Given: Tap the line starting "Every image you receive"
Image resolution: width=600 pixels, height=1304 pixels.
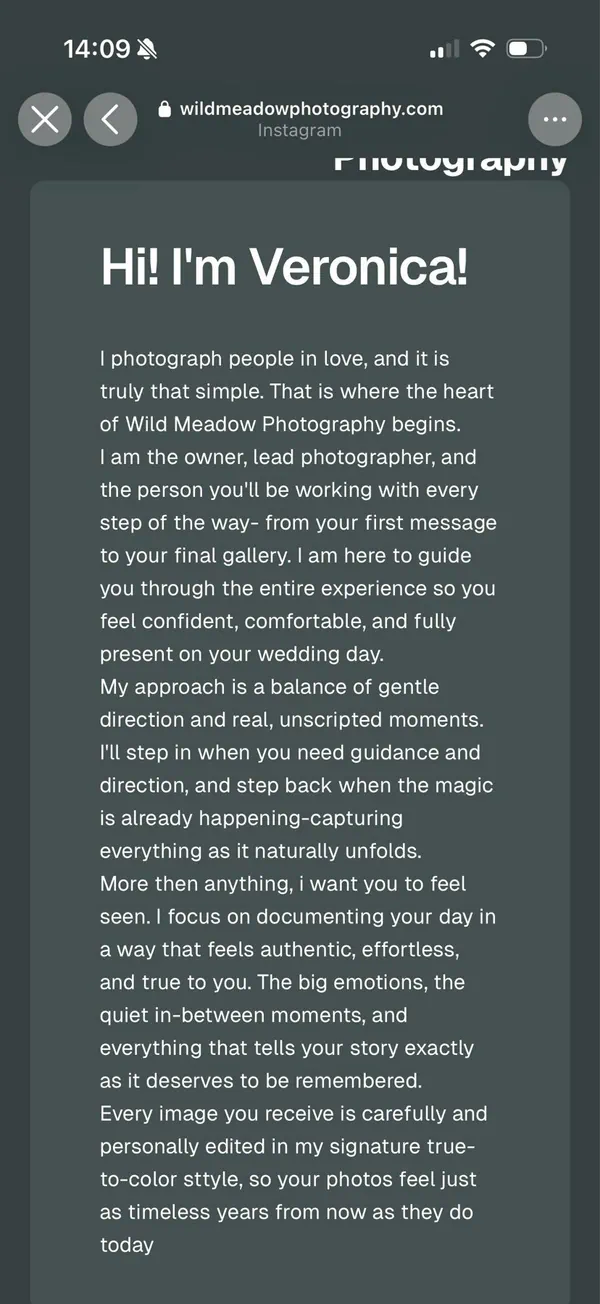Looking at the screenshot, I should pyautogui.click(x=293, y=1113).
